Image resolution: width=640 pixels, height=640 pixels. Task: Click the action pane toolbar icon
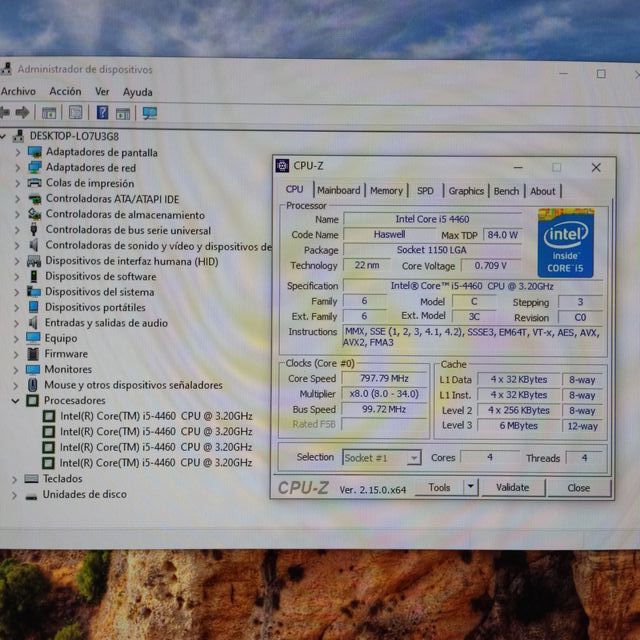(123, 113)
